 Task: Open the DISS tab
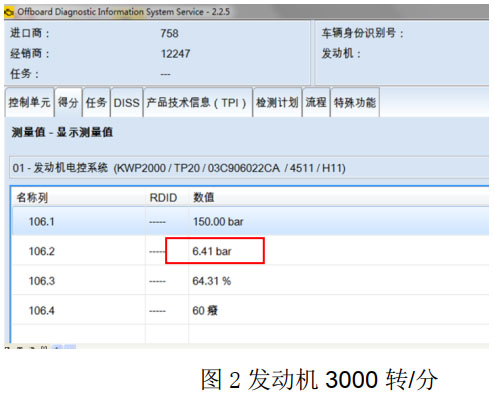click(x=127, y=102)
